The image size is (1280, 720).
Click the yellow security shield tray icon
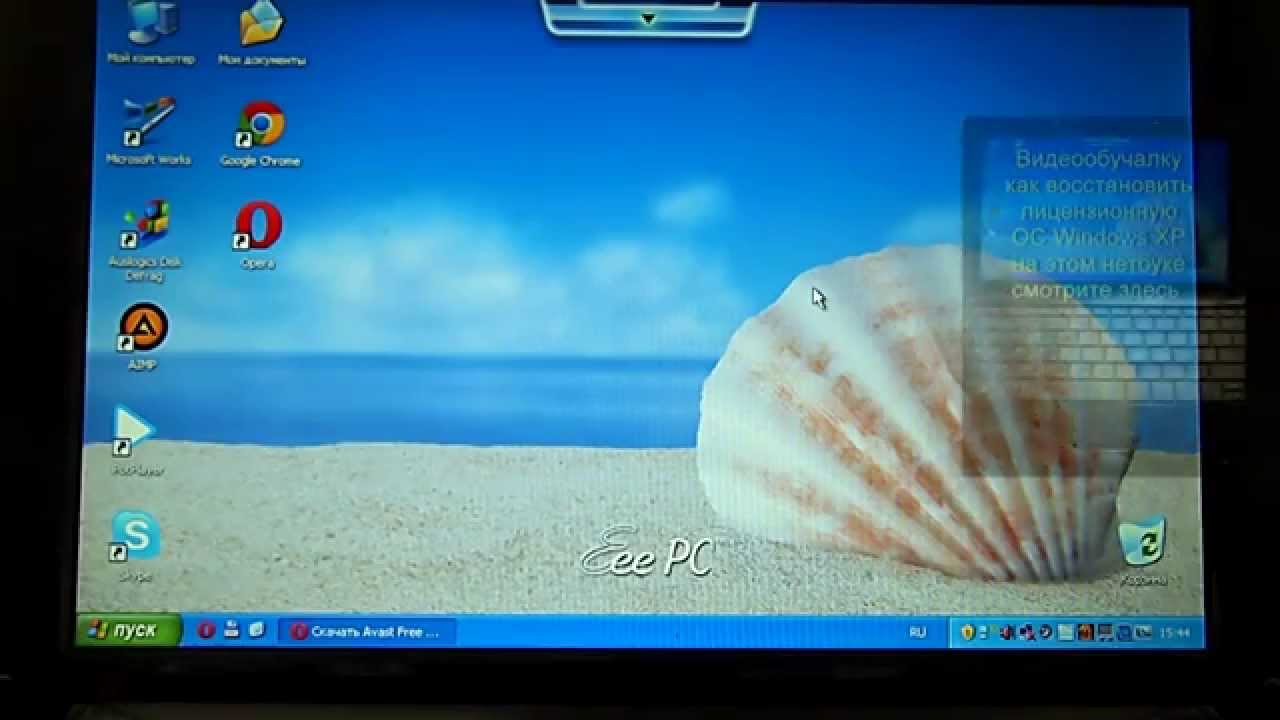(x=967, y=631)
